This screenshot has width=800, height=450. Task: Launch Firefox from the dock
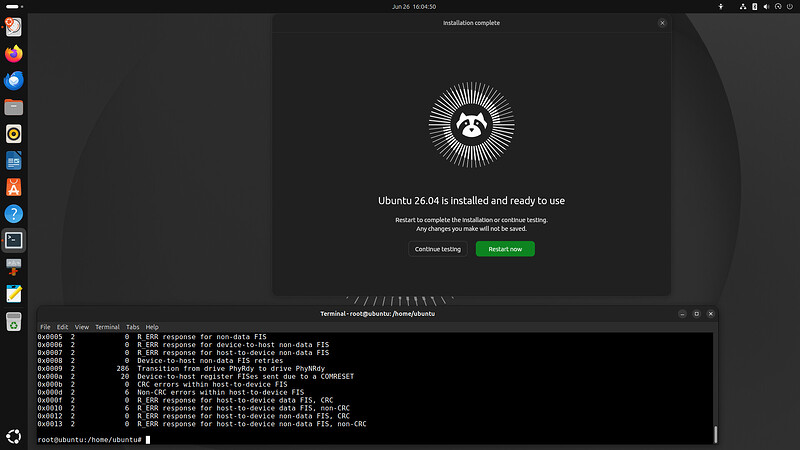coord(13,54)
